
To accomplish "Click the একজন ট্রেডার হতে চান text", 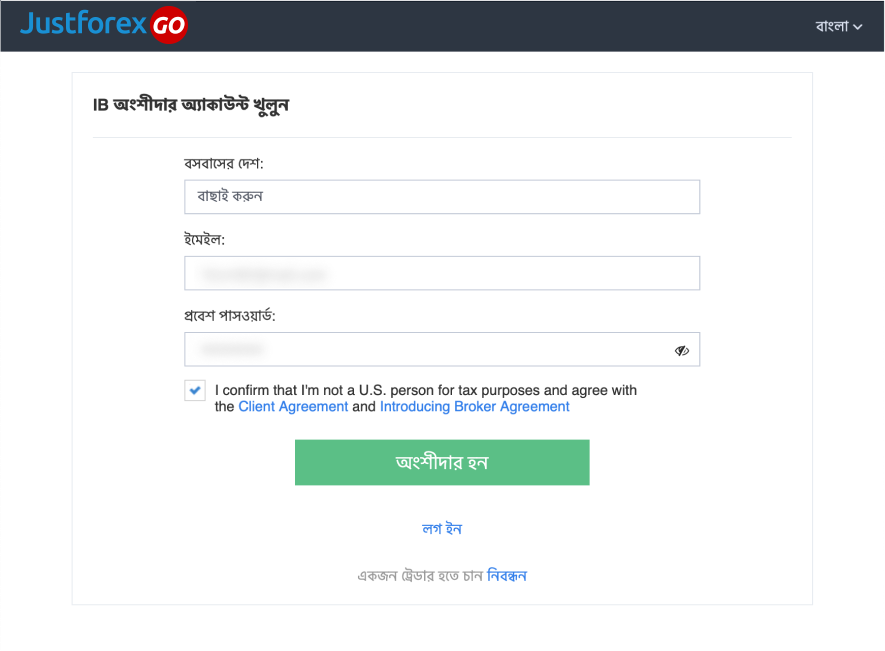I will coord(420,576).
